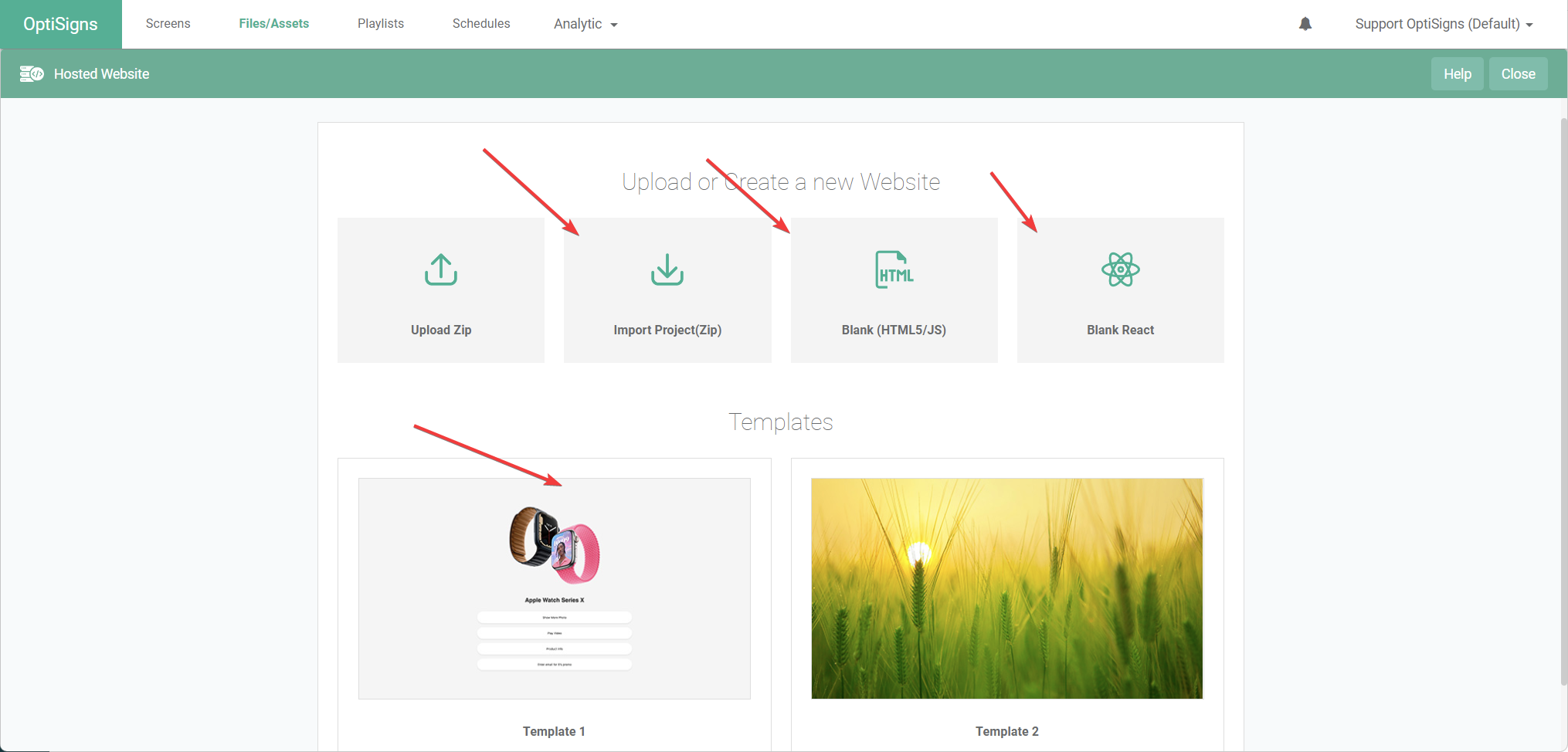The image size is (1568, 752).
Task: Navigate to the Schedules tab
Action: 481,24
